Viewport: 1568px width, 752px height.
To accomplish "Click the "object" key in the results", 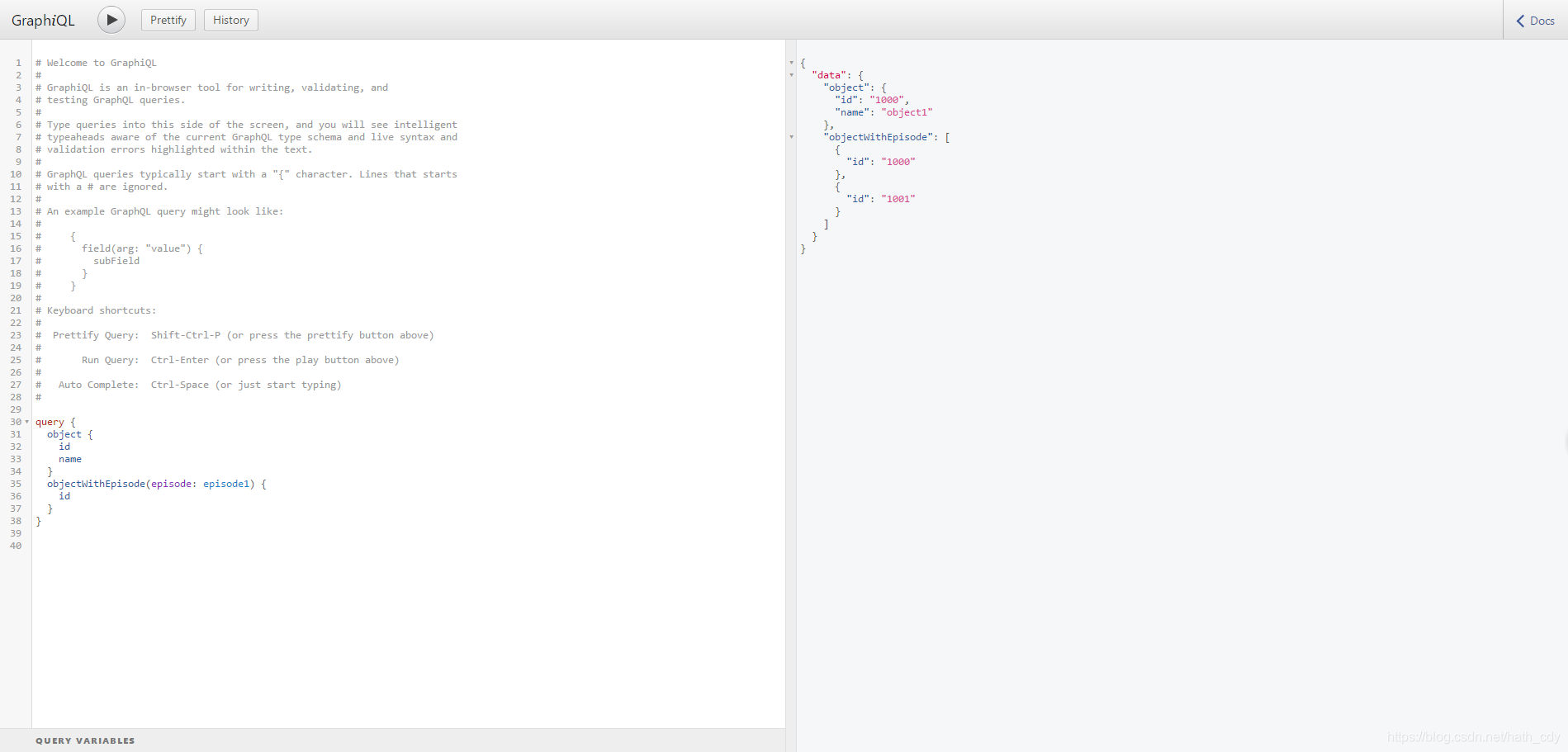I will click(x=846, y=87).
